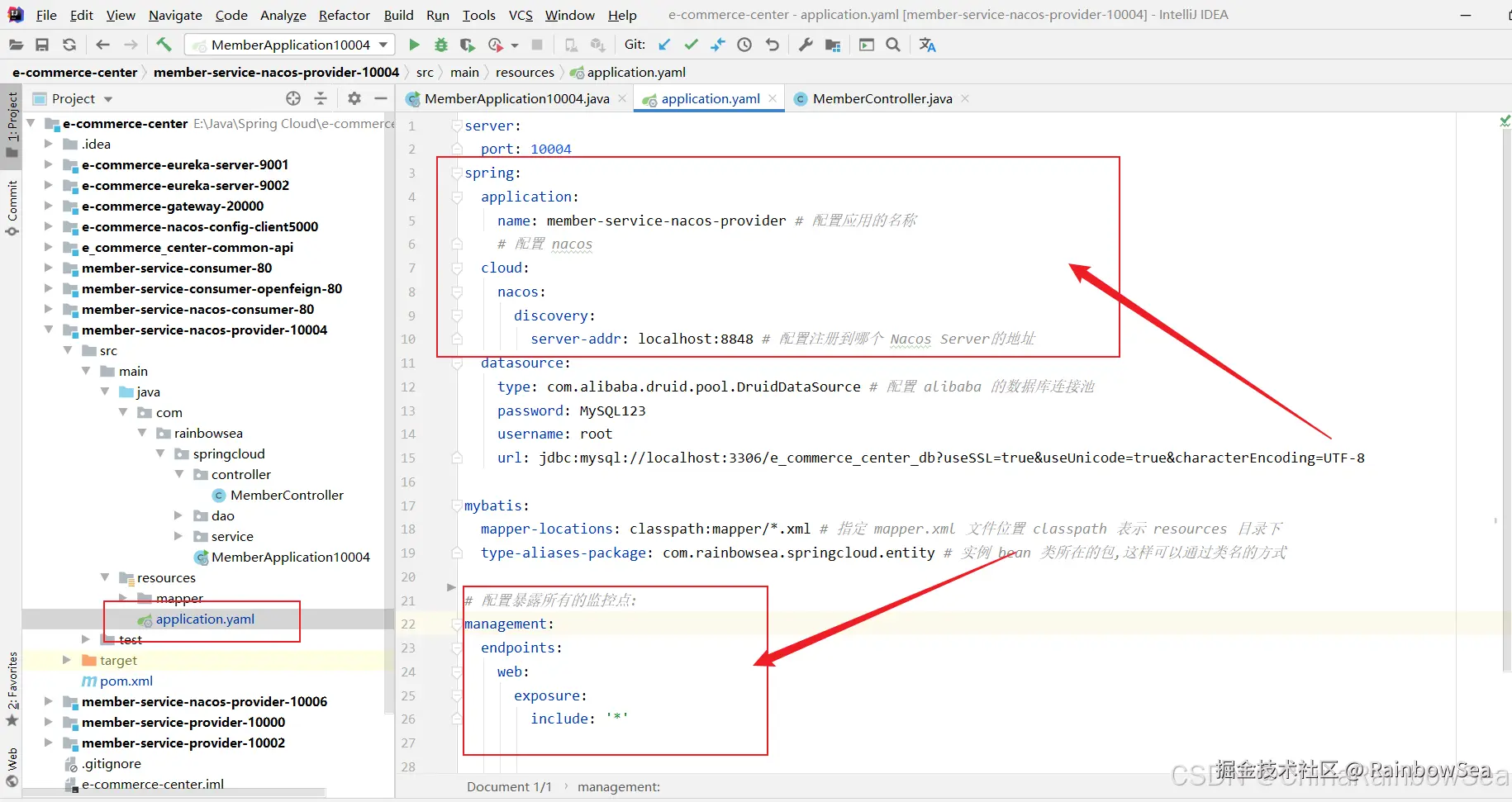Open Settings with the wrench icon
Viewport: 1512px width, 802px height.
[x=806, y=45]
